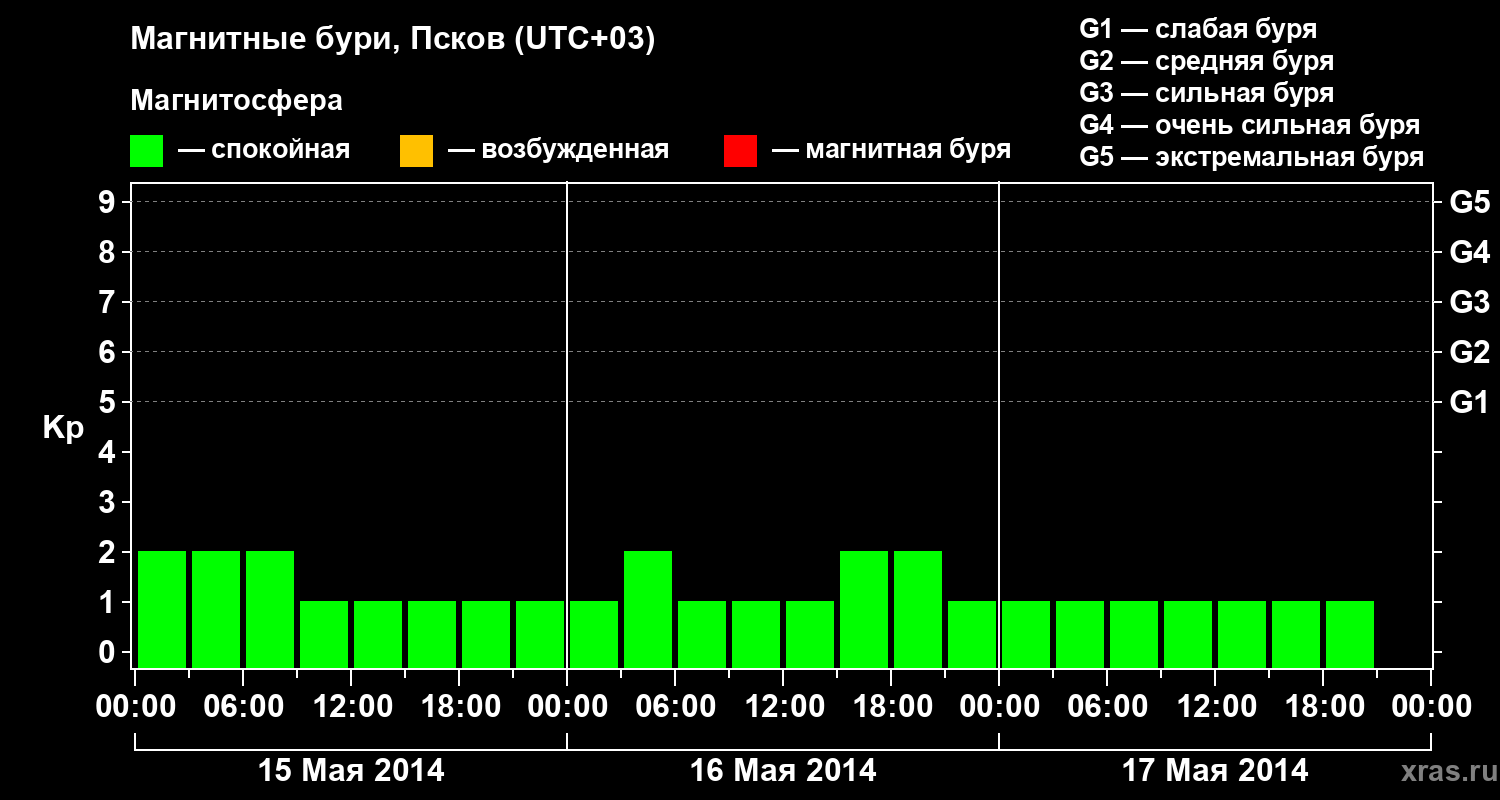Image resolution: width=1500 pixels, height=800 pixels.
Task: Select the chart title 'Магнитные бури, Псков (UTC+03)'
Action: [392, 40]
